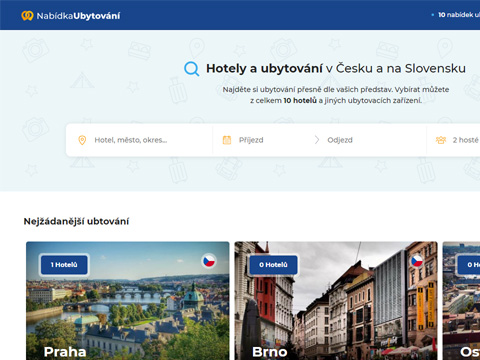This screenshot has height=360, width=480.
Task: Select the Brno city title
Action: click(x=270, y=352)
